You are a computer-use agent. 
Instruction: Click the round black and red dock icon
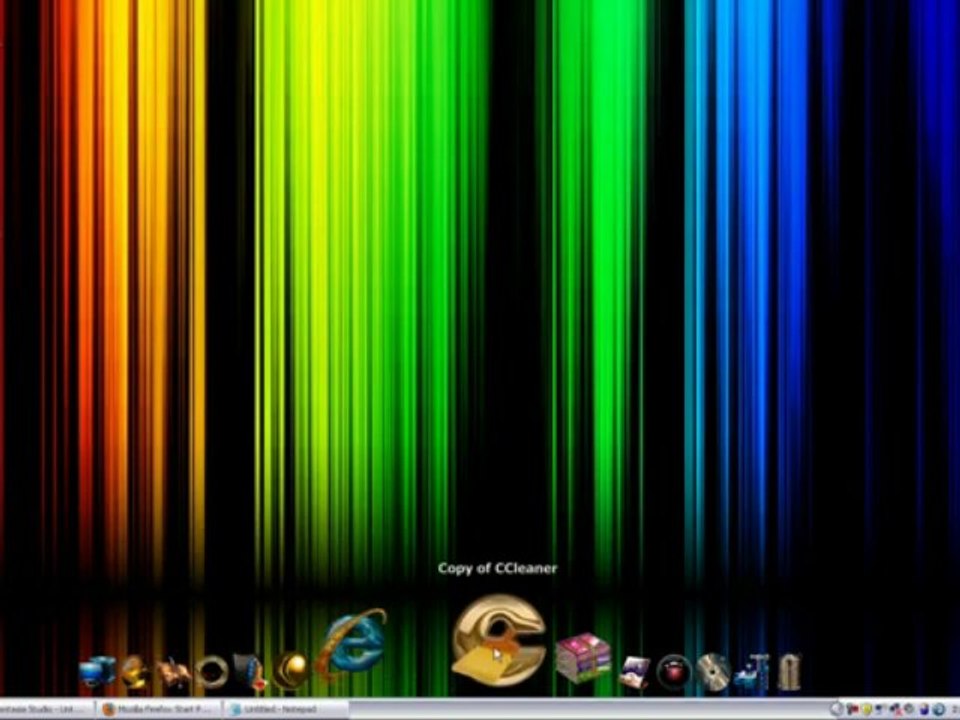673,672
